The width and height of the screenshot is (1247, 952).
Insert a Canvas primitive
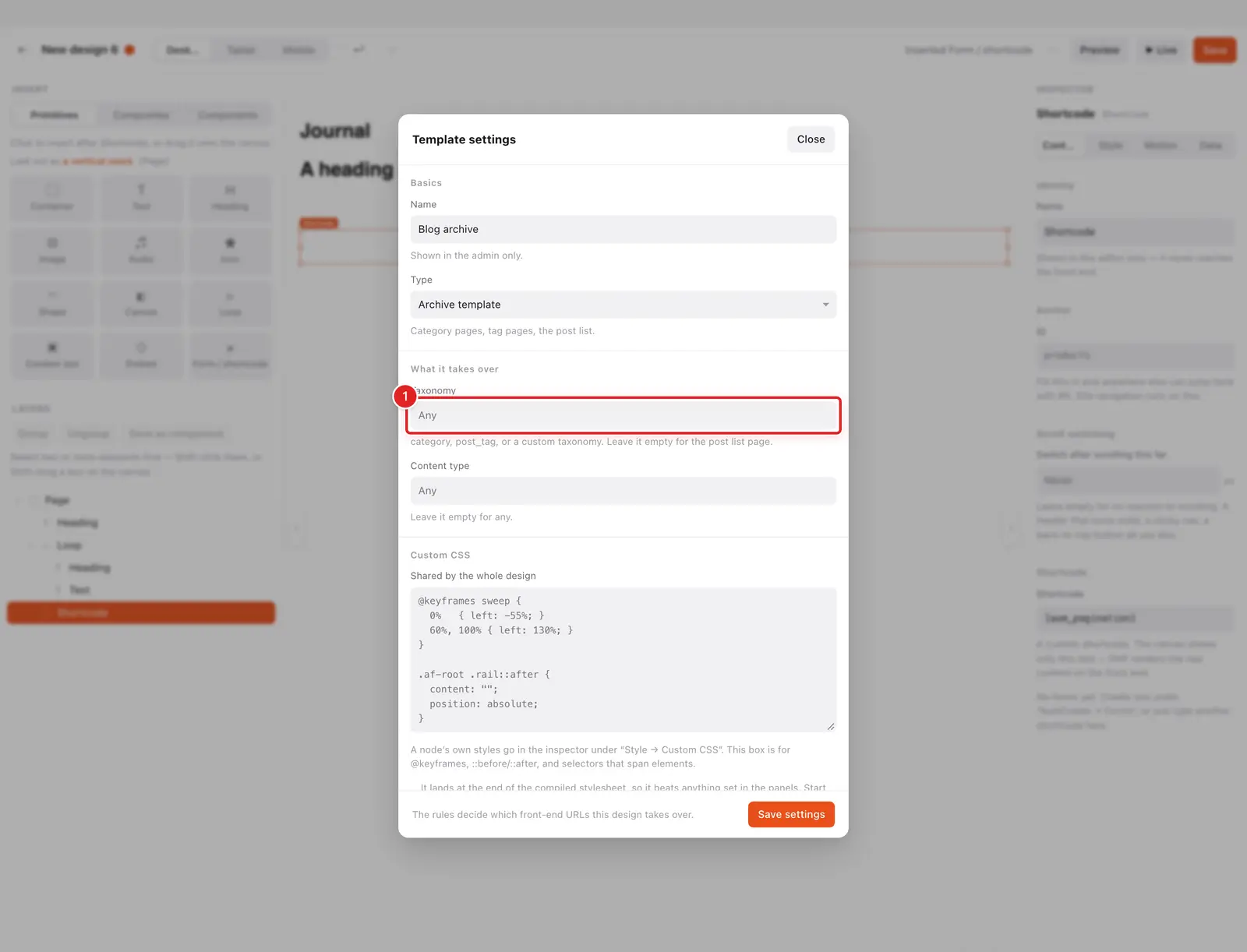click(x=141, y=304)
